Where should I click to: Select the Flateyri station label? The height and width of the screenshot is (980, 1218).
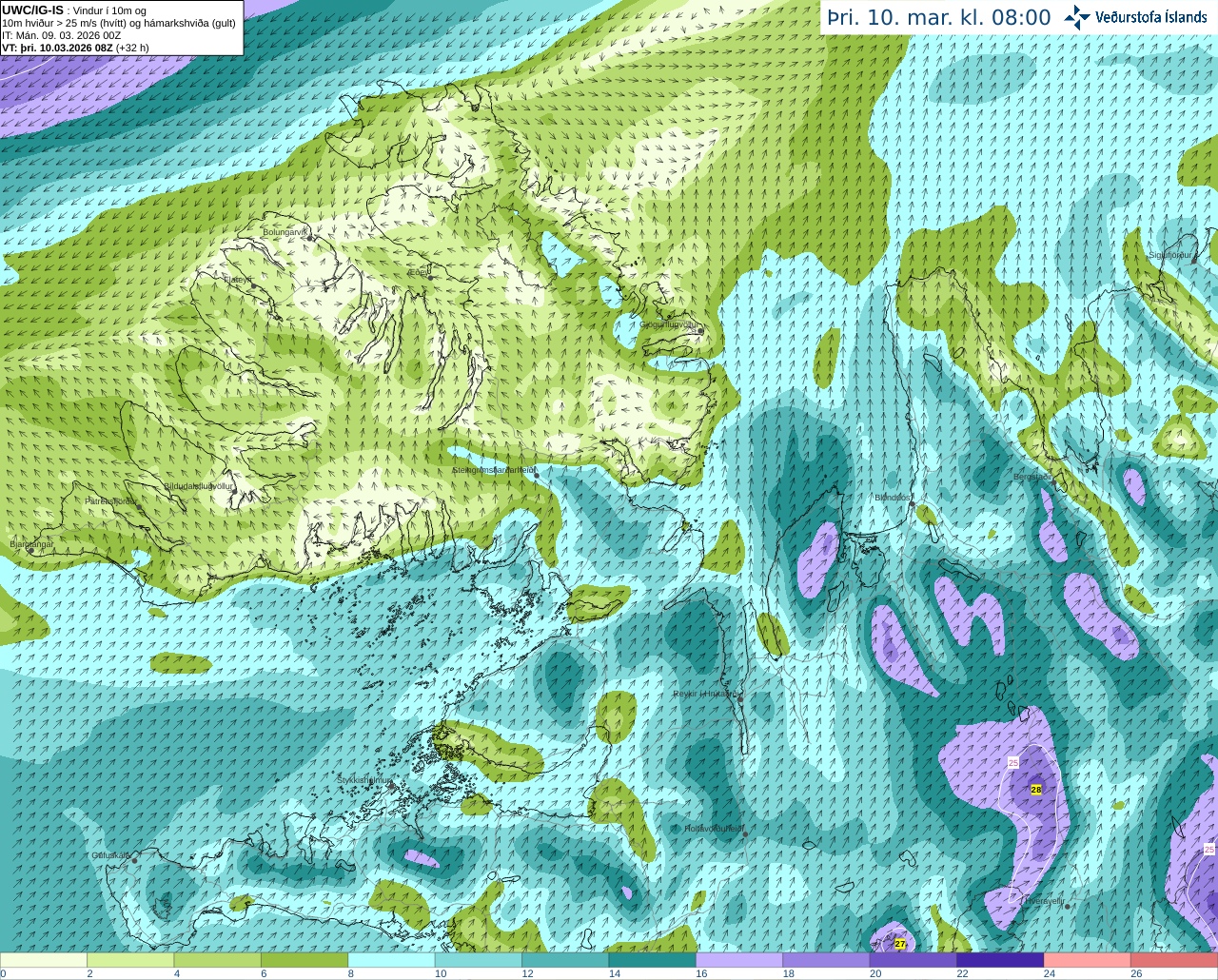point(238,280)
